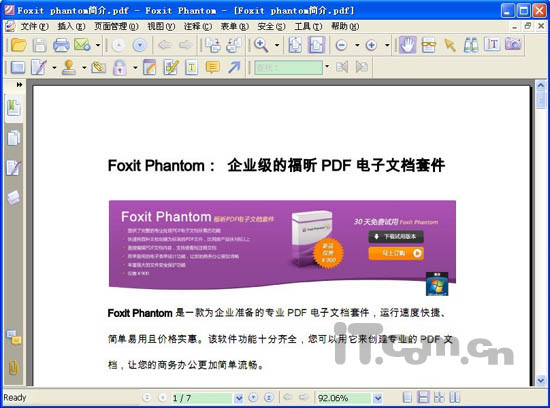Viewport: 550px width, 408px height.
Task: Open the Attachments paperclip panel in sidebar
Action: tap(14, 368)
